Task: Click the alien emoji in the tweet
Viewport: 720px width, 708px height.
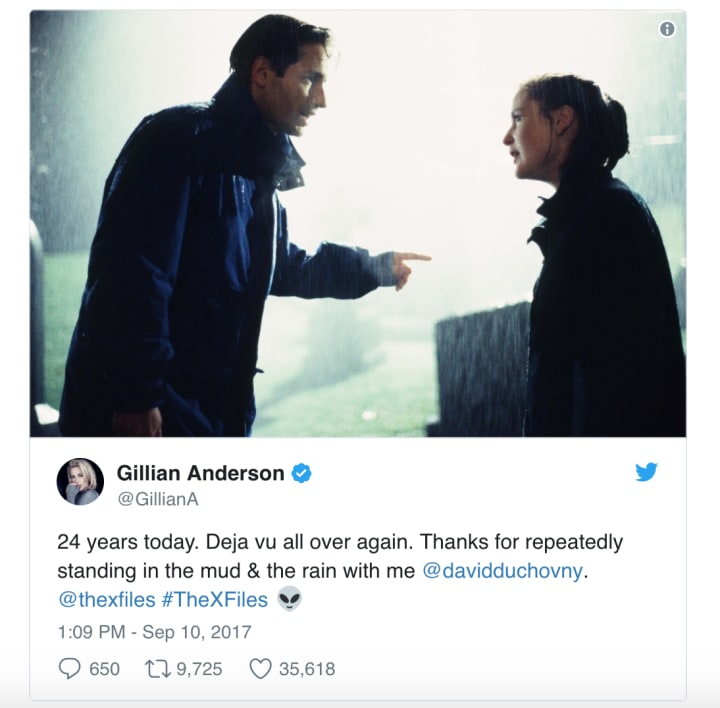Action: pos(289,599)
